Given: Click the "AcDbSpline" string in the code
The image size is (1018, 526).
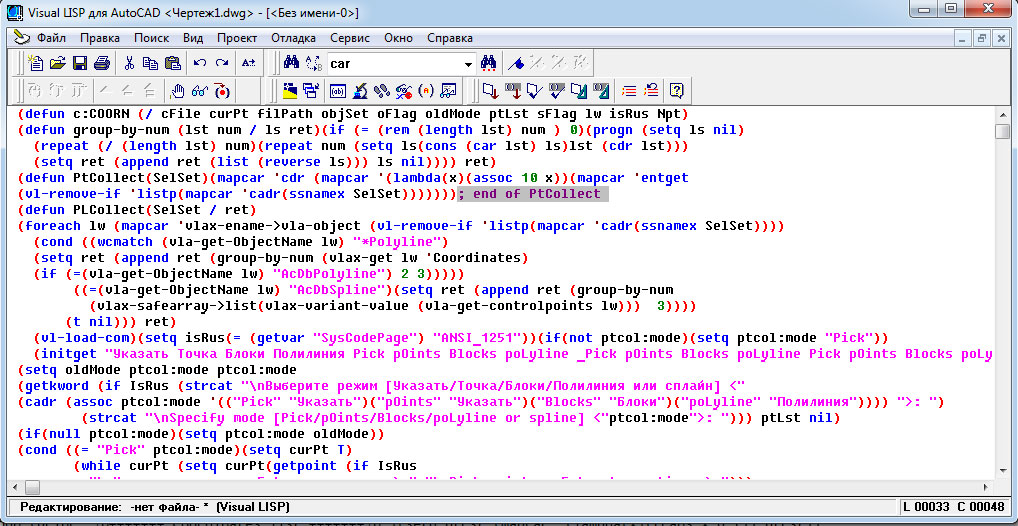Looking at the screenshot, I should click(336, 290).
